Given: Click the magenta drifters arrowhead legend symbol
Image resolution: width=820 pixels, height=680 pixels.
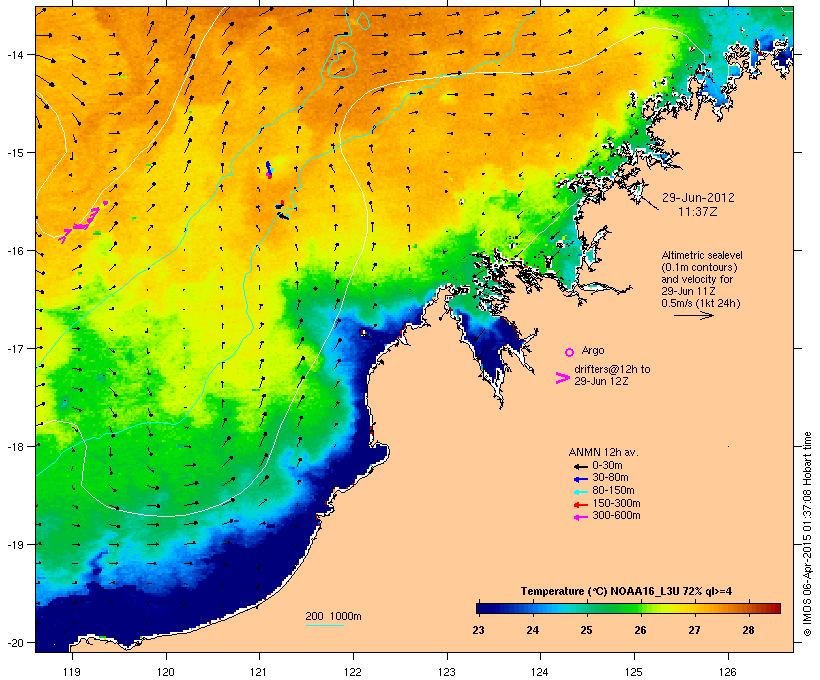Looking at the screenshot, I should click(562, 378).
